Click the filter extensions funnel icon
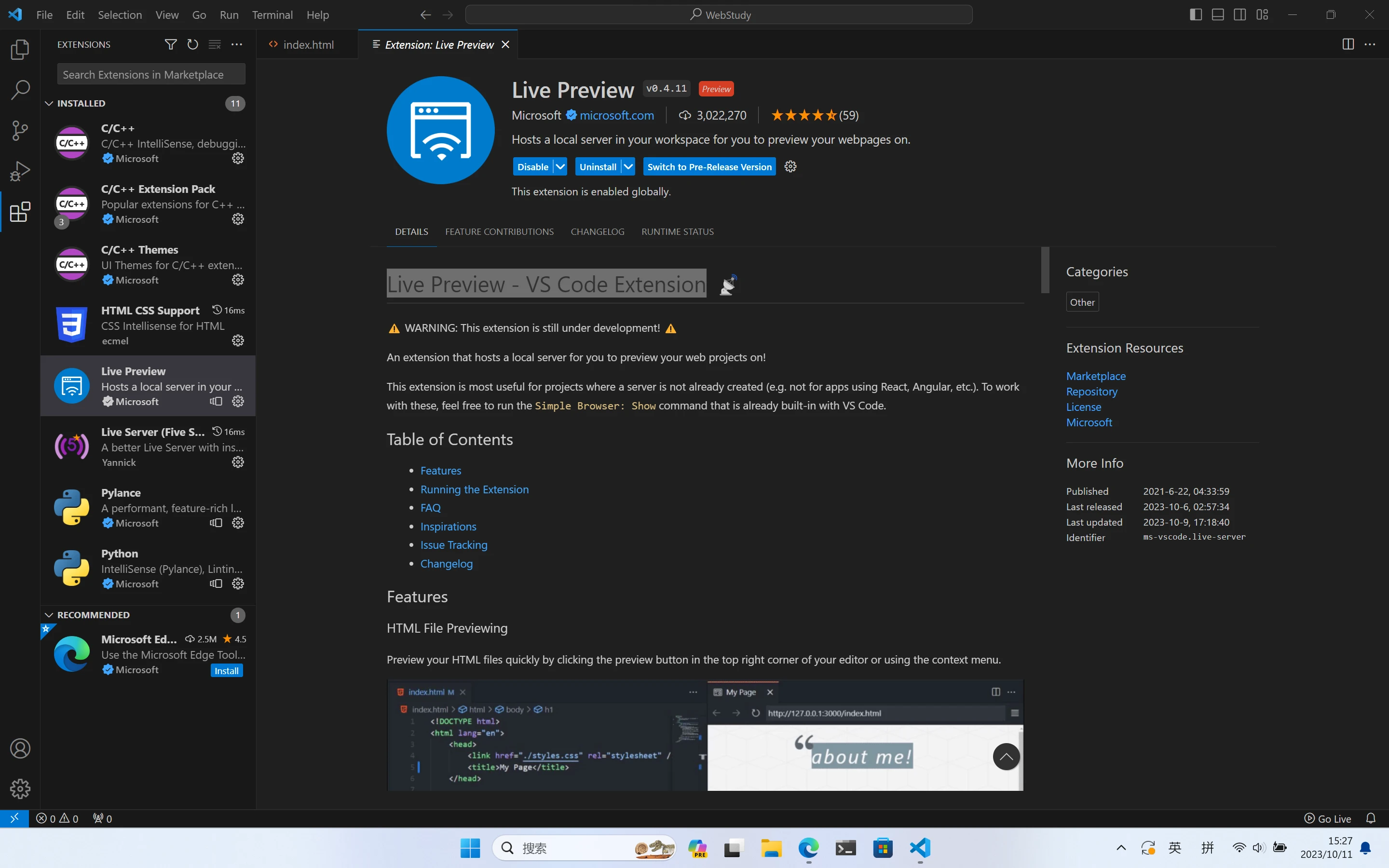 [170, 44]
